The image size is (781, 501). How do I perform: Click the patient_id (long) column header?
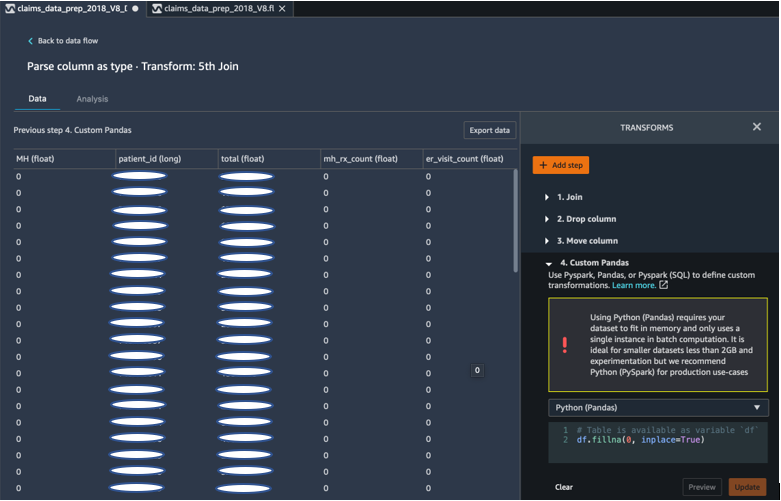click(167, 159)
